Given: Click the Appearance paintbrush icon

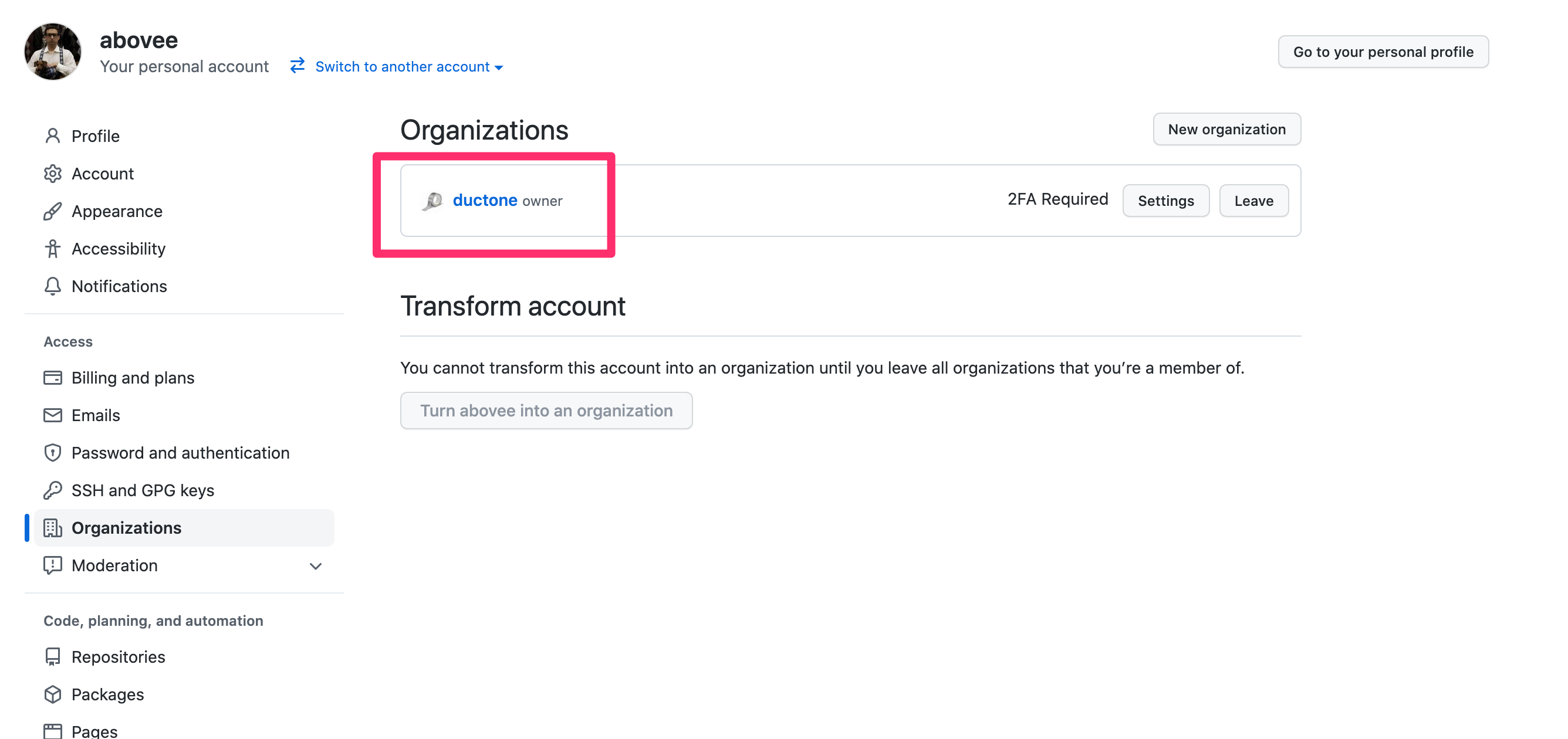Looking at the screenshot, I should (x=53, y=211).
